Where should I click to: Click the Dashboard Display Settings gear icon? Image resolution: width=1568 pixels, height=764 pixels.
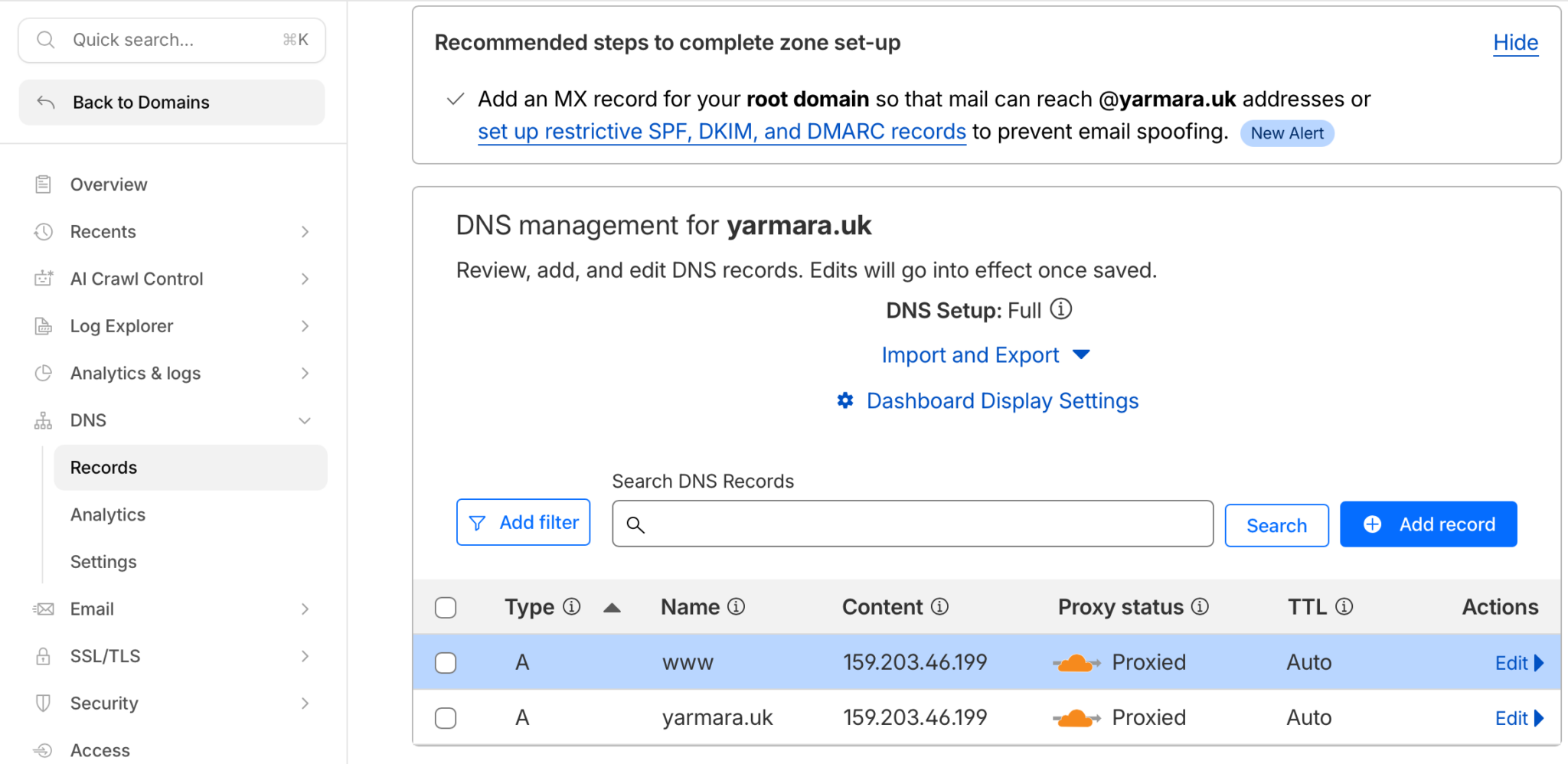point(845,400)
